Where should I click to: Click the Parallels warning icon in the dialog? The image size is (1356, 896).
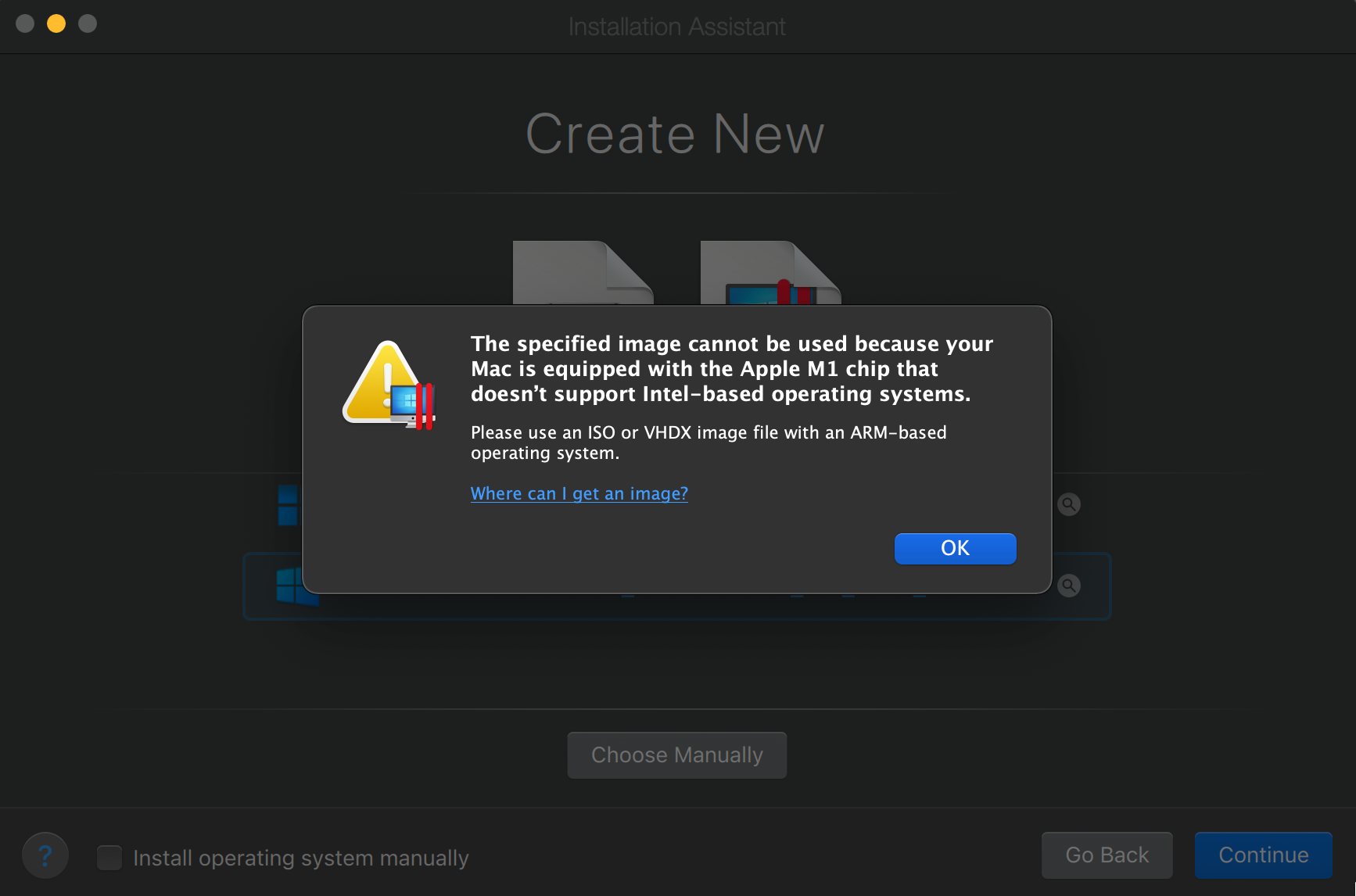pyautogui.click(x=389, y=385)
